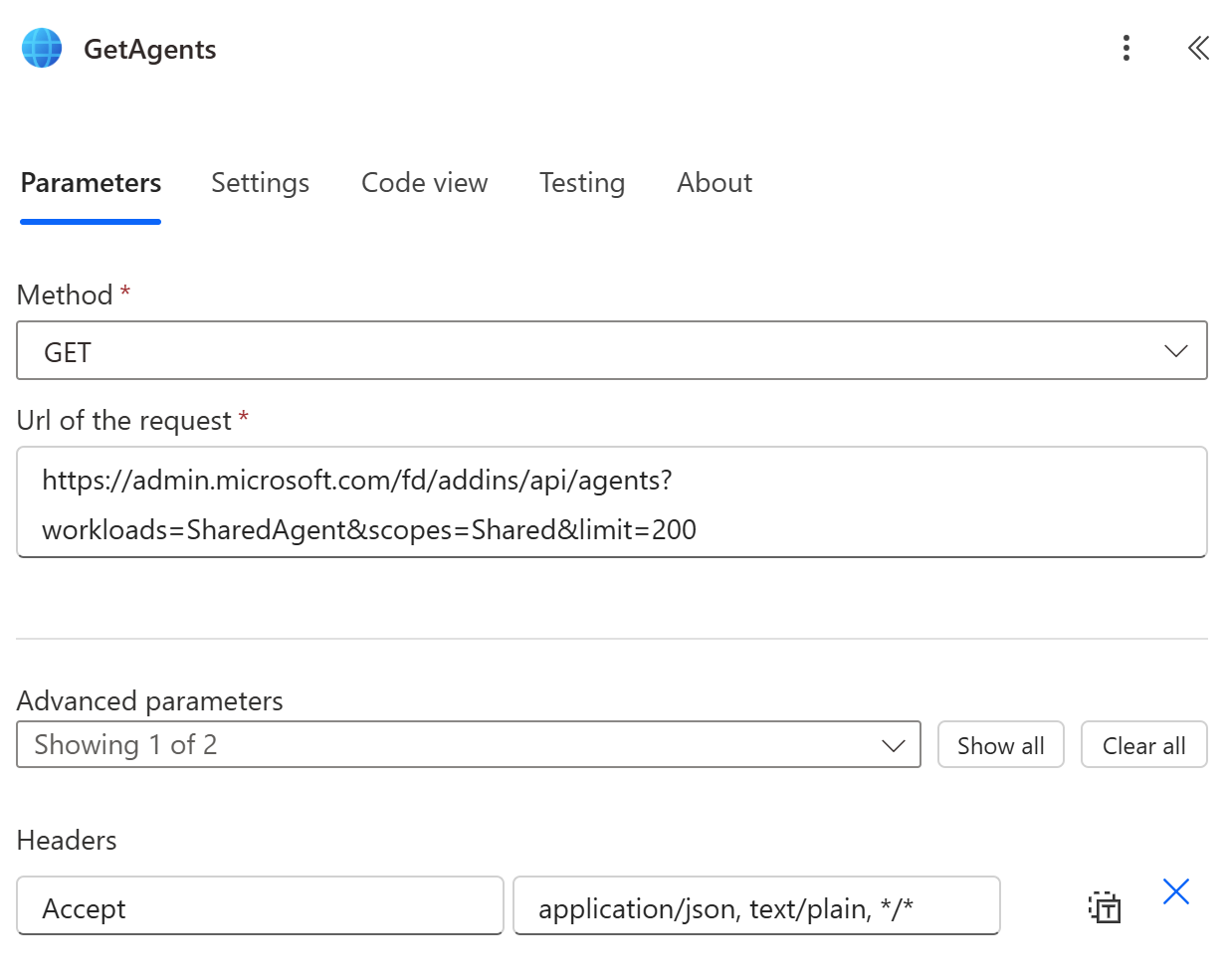Collapse the panel with double chevron icon
This screenshot has width=1226, height=980.
[1197, 49]
